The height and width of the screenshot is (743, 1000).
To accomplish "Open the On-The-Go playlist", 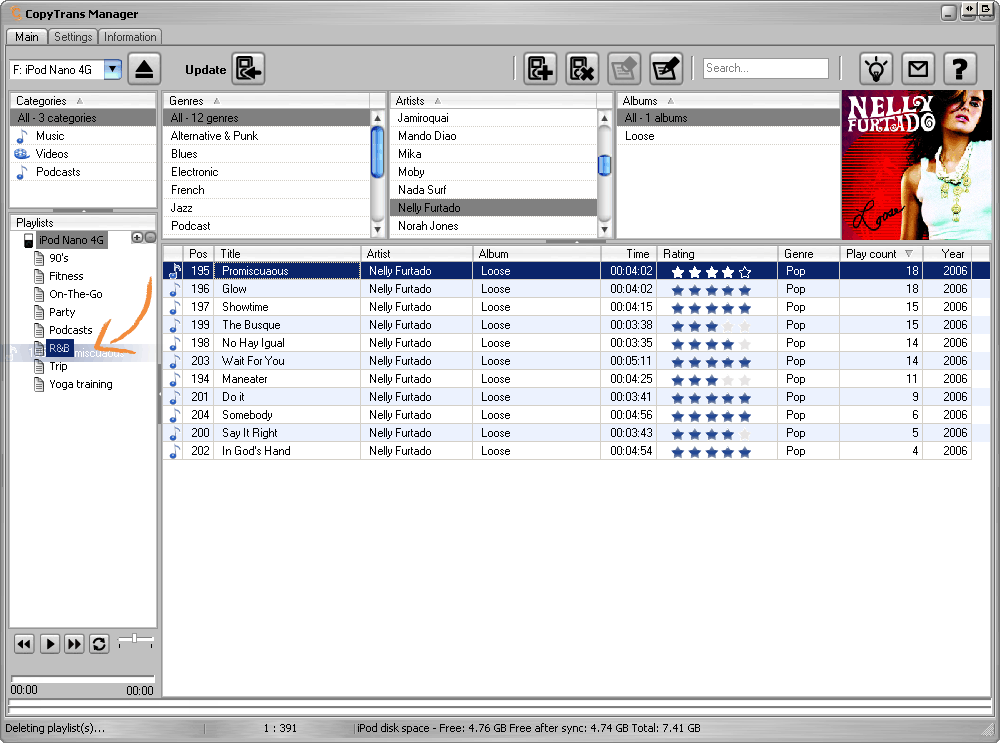I will click(75, 294).
